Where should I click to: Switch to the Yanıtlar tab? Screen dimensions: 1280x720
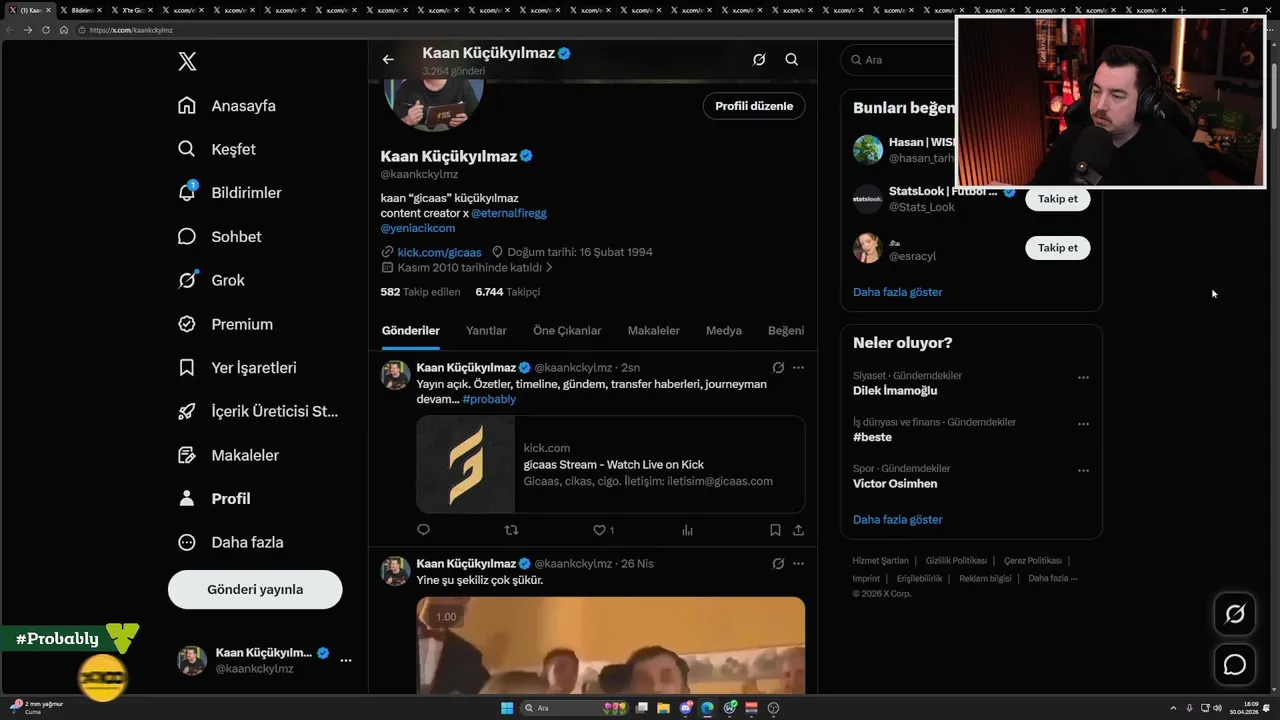(486, 330)
